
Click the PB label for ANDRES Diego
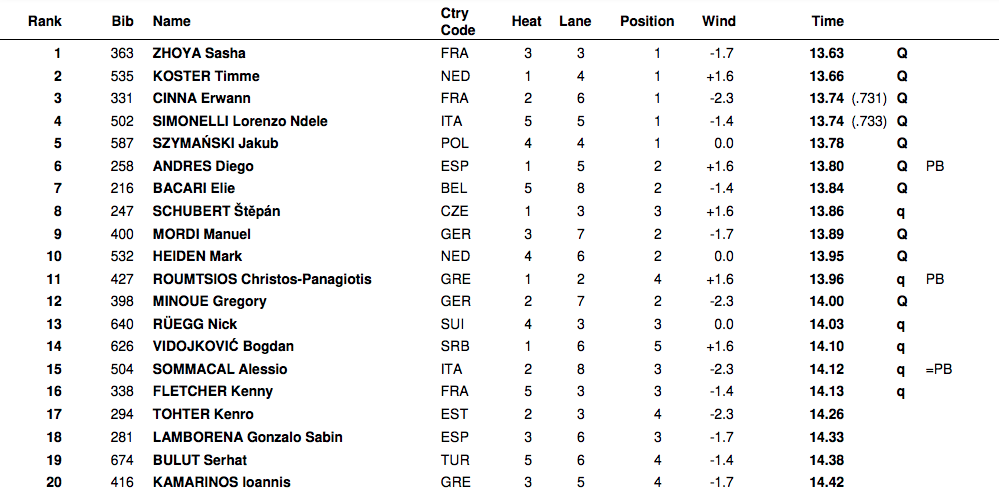click(935, 166)
